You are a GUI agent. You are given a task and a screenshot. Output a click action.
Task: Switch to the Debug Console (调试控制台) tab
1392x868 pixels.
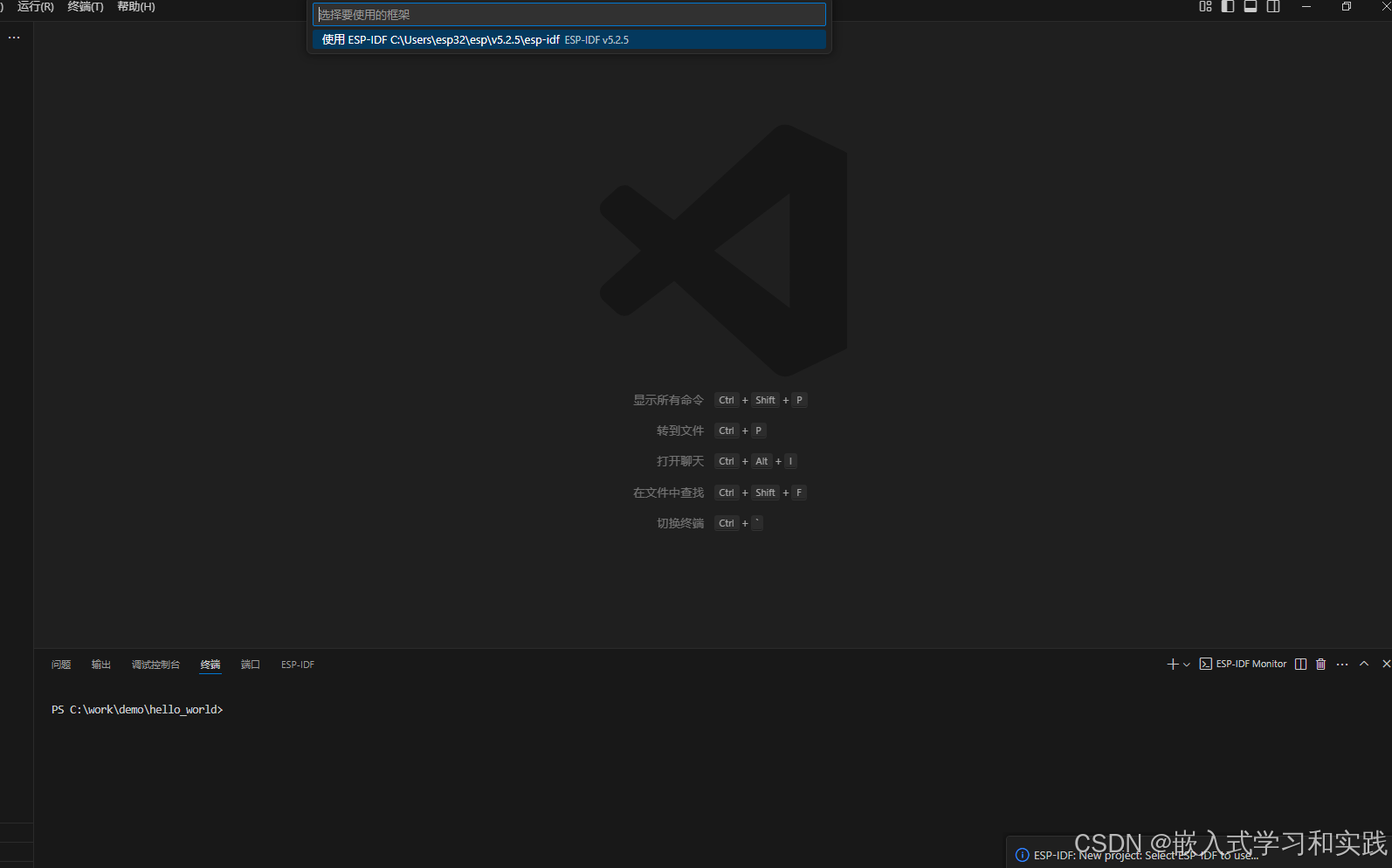pyautogui.click(x=155, y=665)
